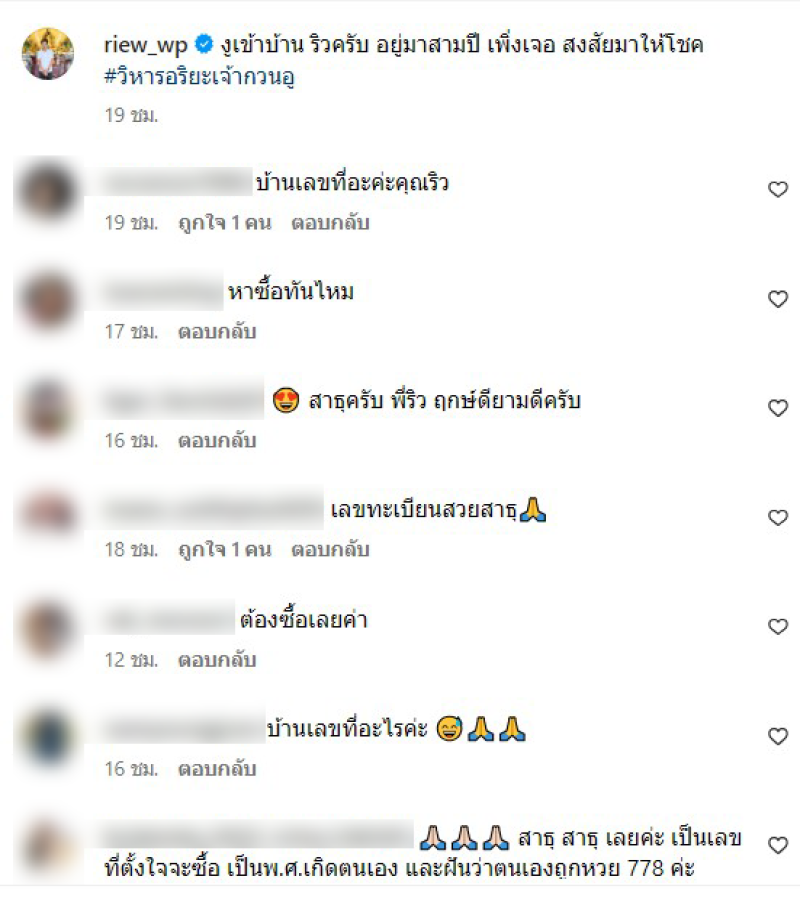Reply to the comment posted 12 ชม.

(x=217, y=660)
